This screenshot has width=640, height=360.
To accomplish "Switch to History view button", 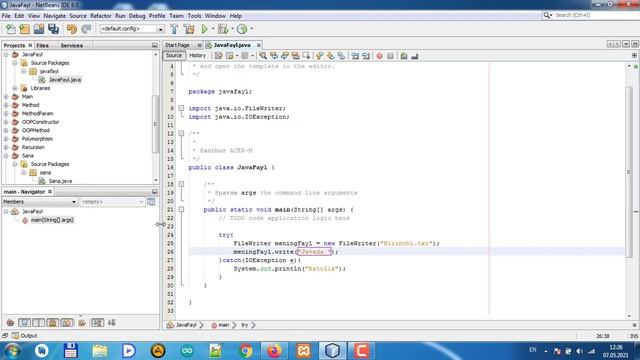I will click(198, 56).
